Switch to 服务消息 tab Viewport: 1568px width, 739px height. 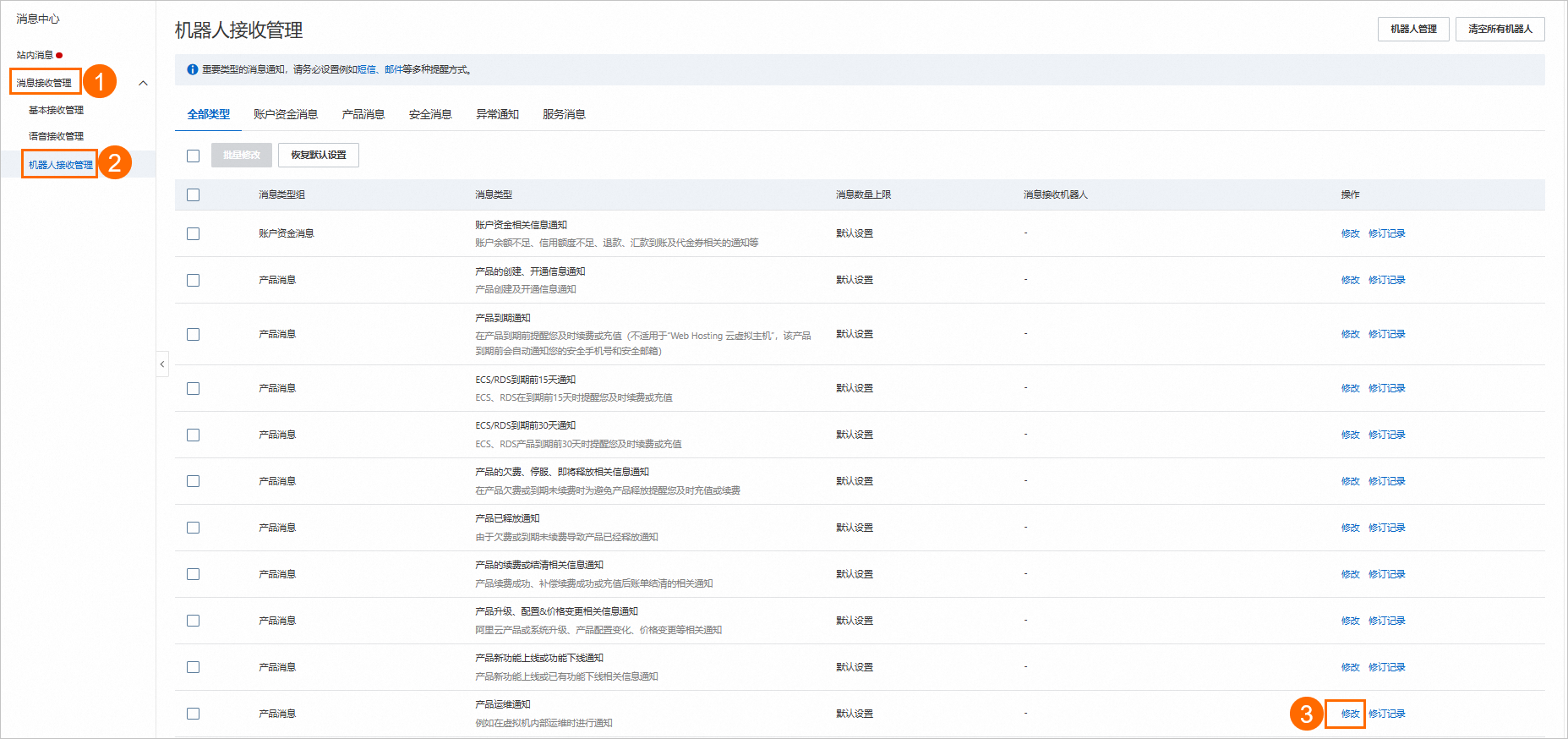(564, 114)
